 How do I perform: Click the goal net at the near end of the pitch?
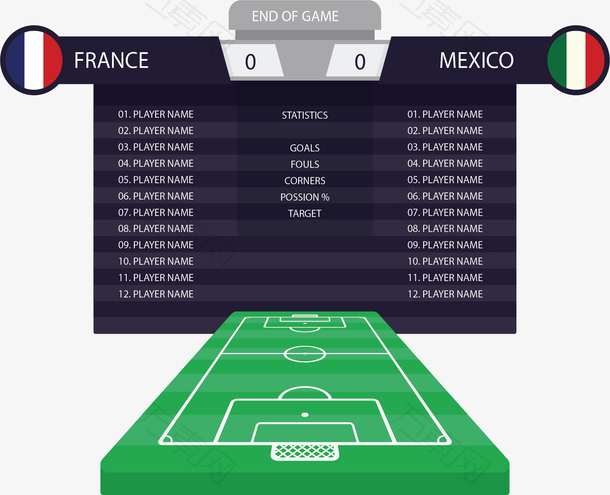click(x=305, y=451)
